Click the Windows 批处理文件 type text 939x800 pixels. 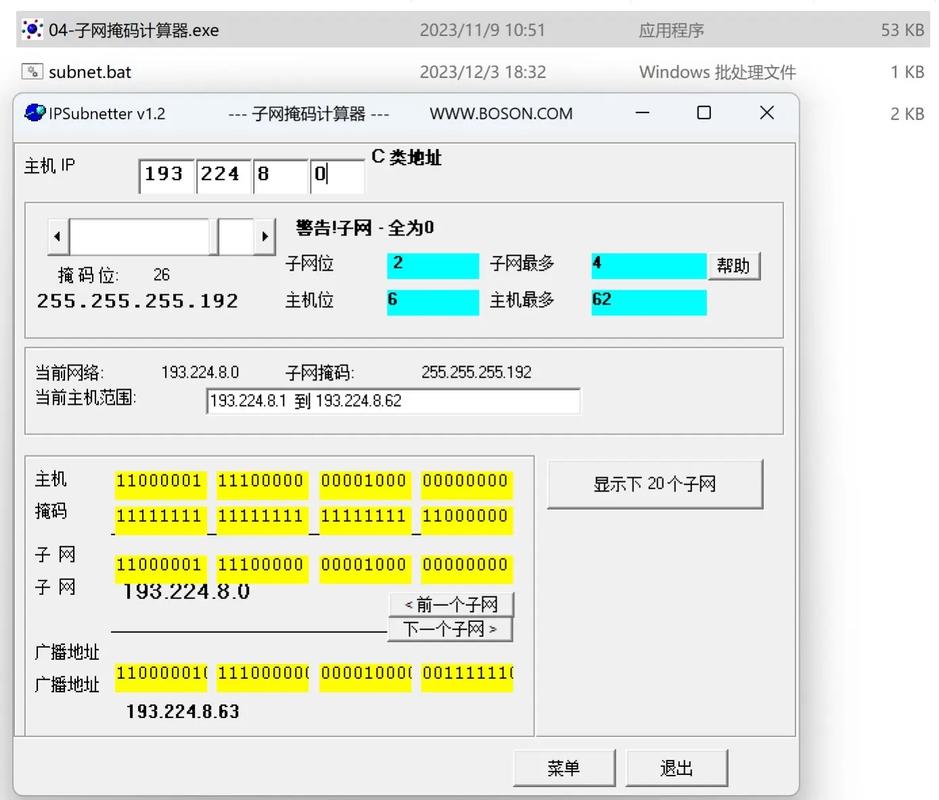[x=717, y=72]
